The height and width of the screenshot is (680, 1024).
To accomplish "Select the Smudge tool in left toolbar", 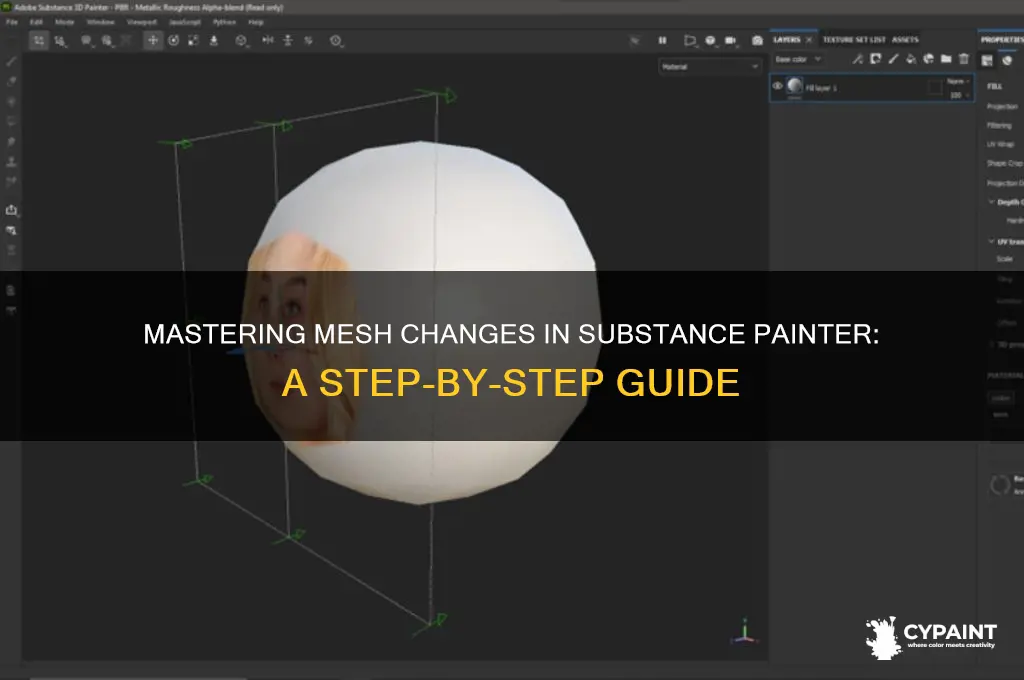I will (11, 142).
